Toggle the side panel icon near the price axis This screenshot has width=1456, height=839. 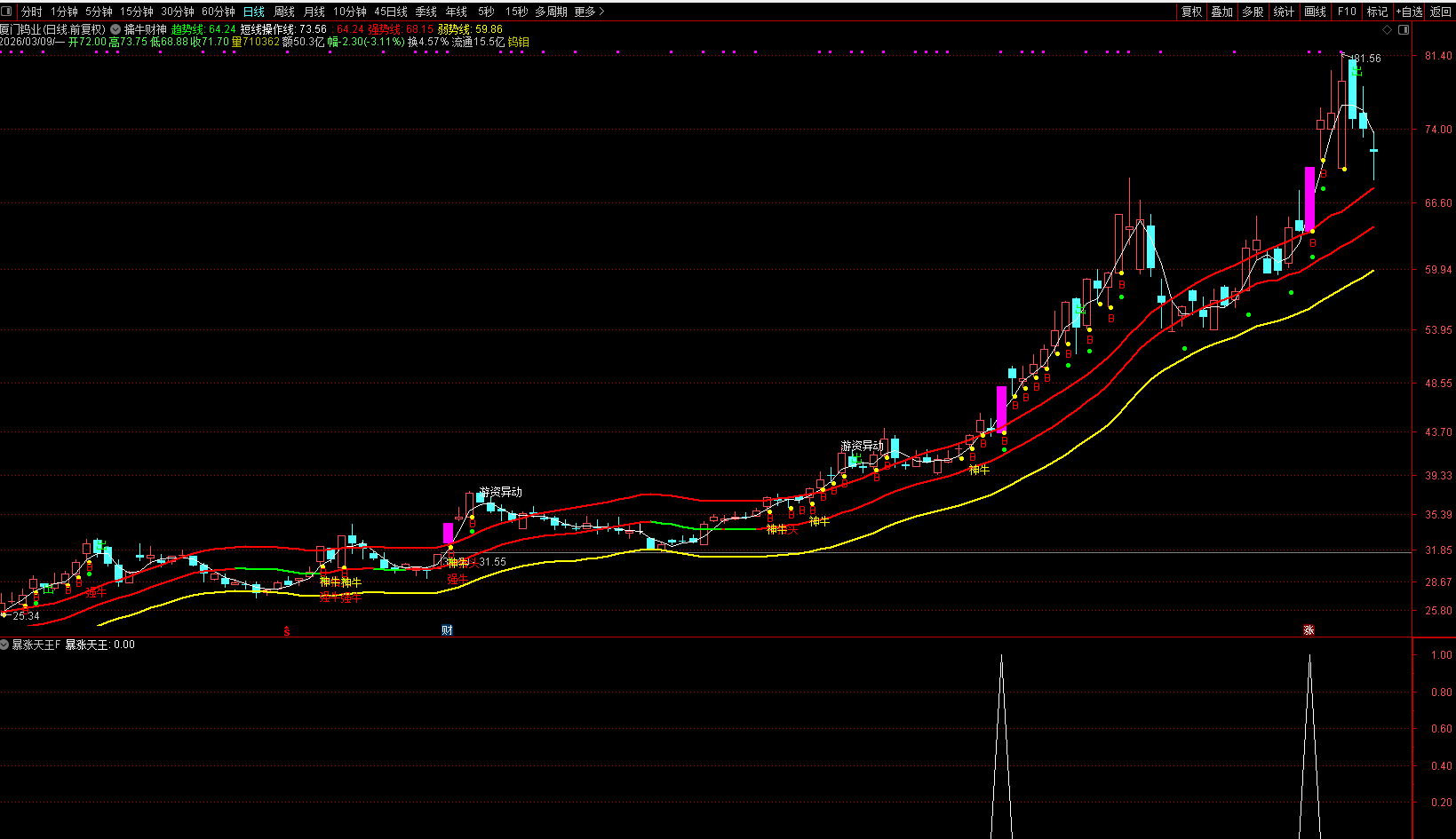pos(1404,30)
